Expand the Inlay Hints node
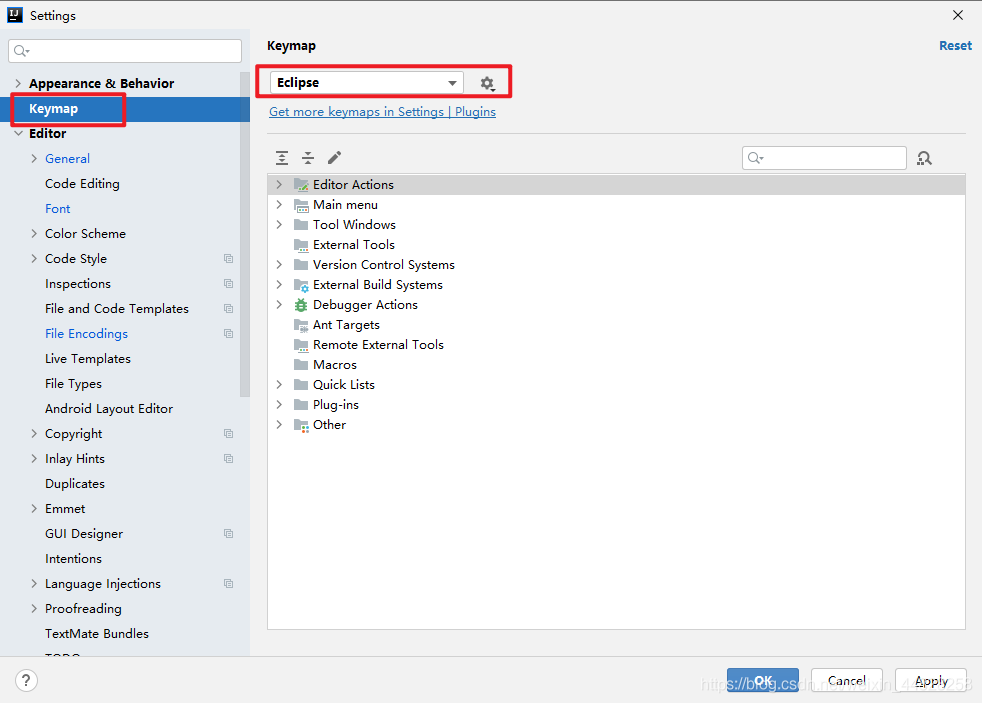Image resolution: width=982 pixels, height=703 pixels. pos(34,459)
